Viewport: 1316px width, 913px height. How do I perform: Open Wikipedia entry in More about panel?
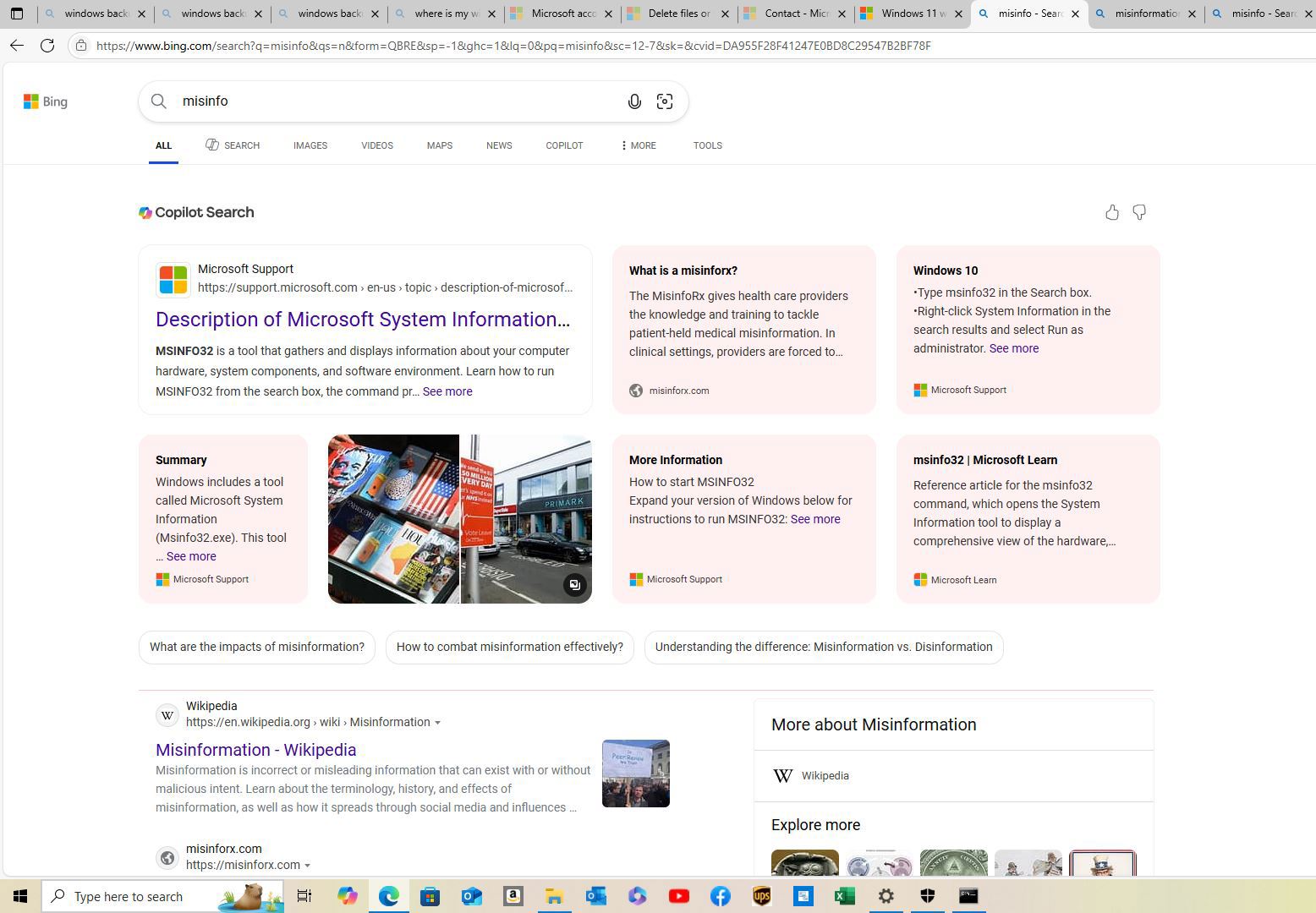coord(825,776)
